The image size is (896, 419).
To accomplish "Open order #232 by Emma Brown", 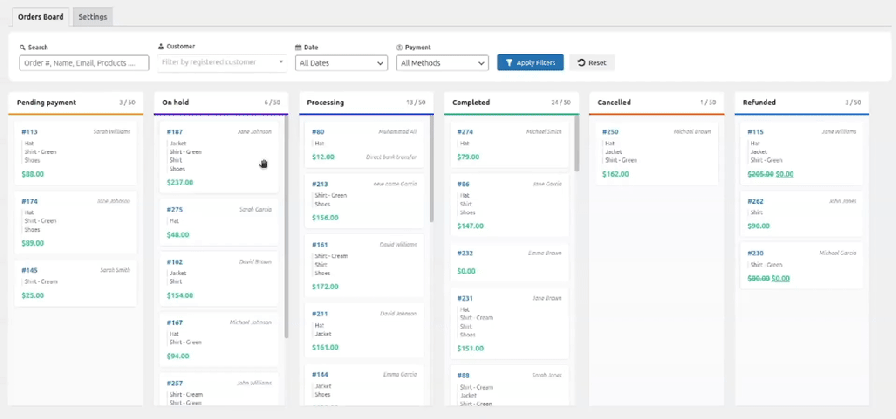I will 510,262.
